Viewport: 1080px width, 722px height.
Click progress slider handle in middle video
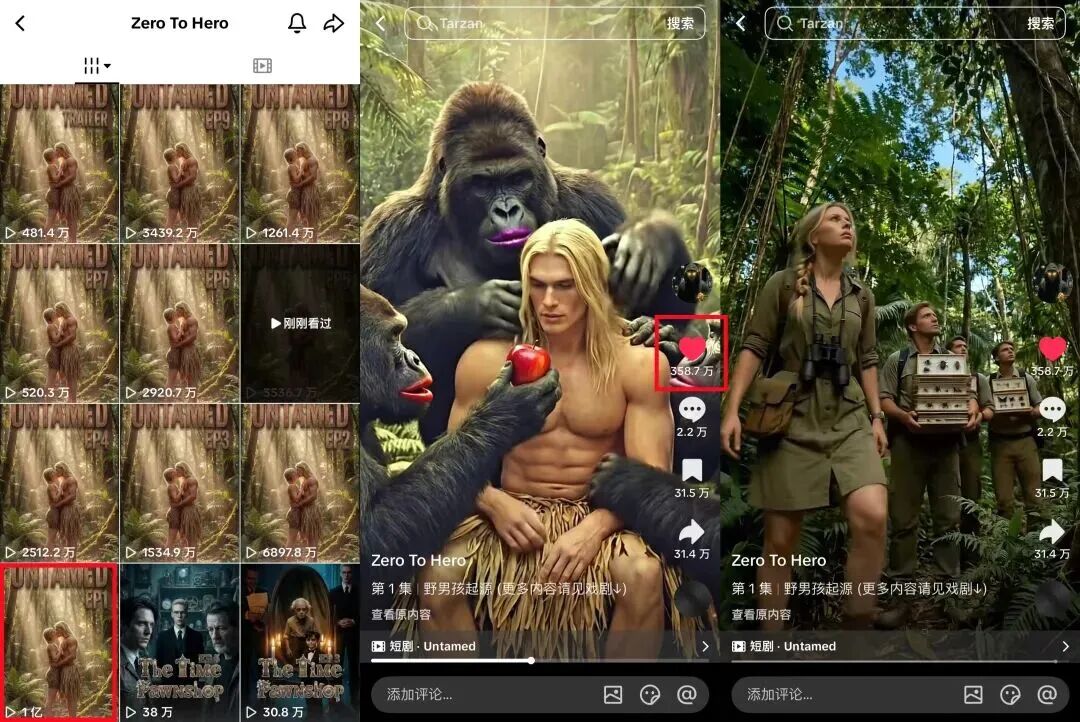(531, 661)
